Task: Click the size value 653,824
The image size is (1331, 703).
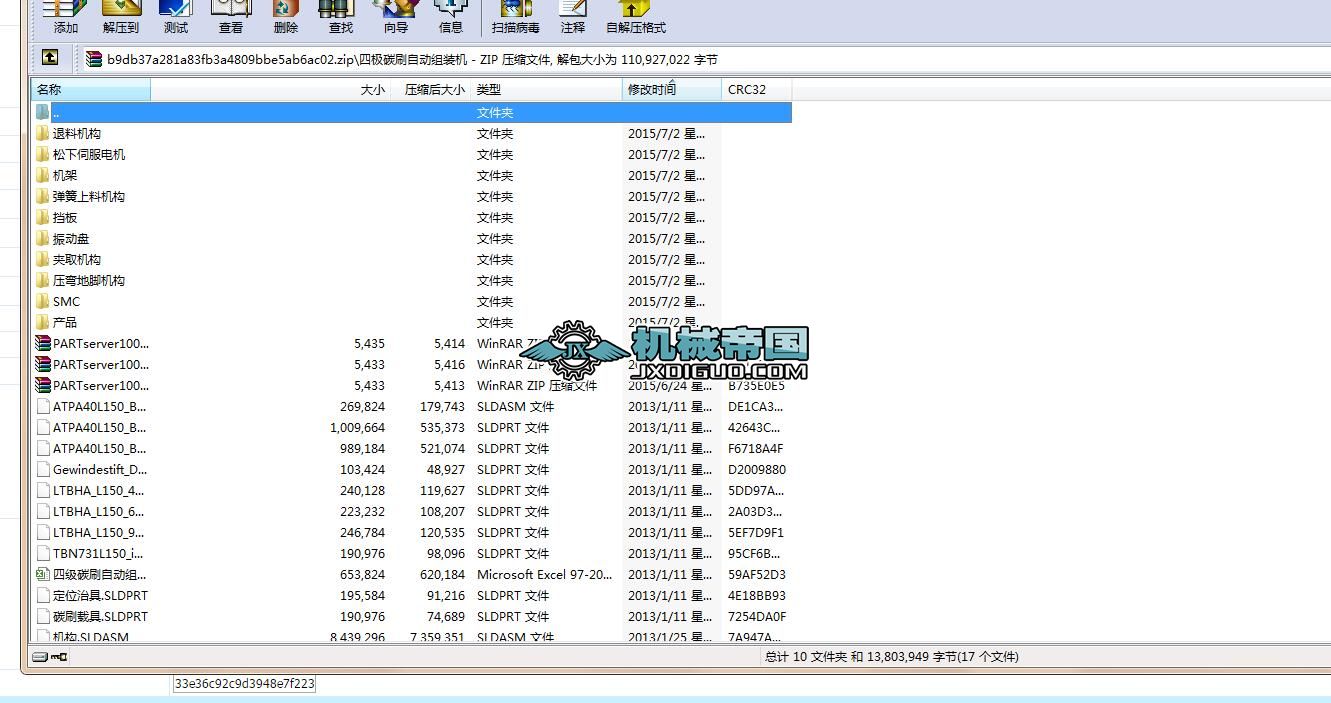Action: pyautogui.click(x=362, y=574)
